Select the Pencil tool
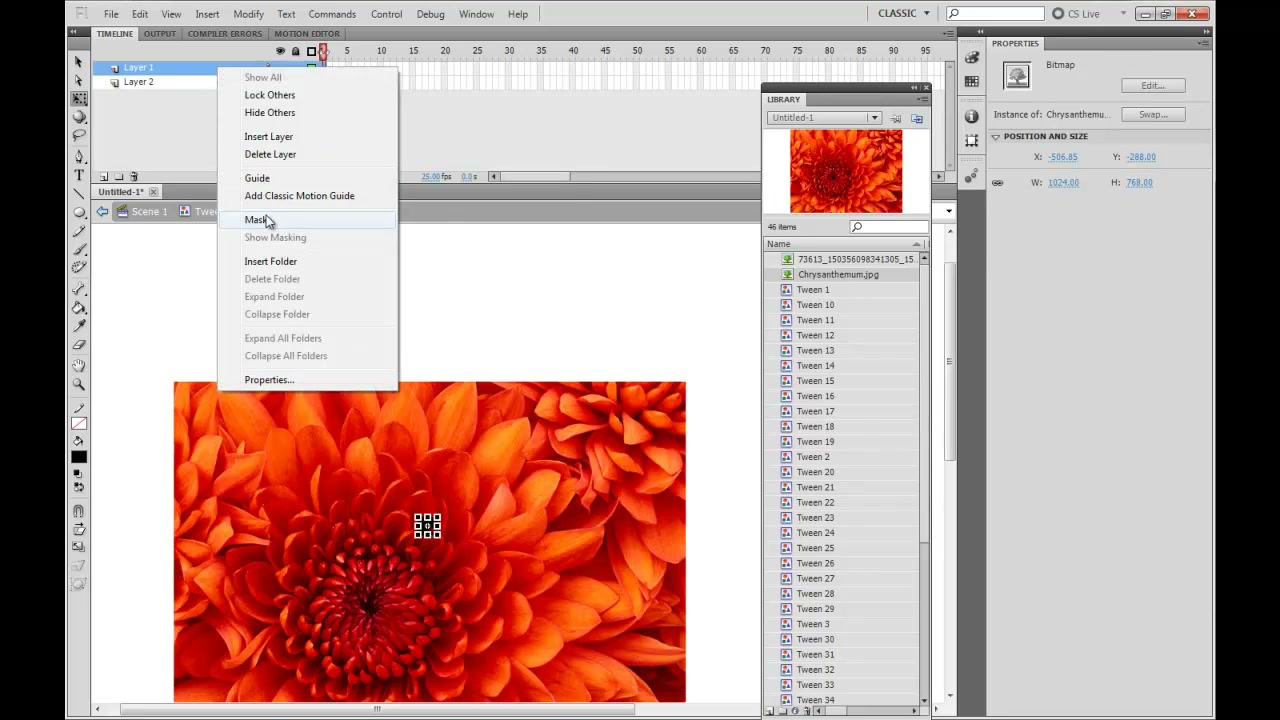This screenshot has width=1280, height=720. pos(79,231)
